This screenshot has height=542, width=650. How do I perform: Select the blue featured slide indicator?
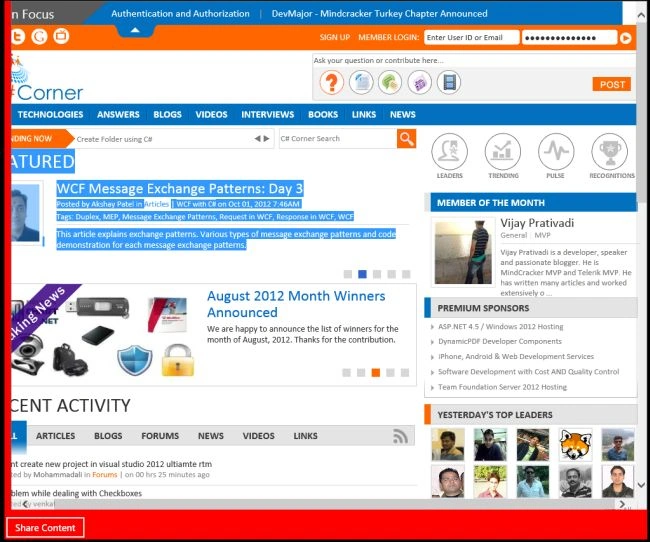pos(362,274)
